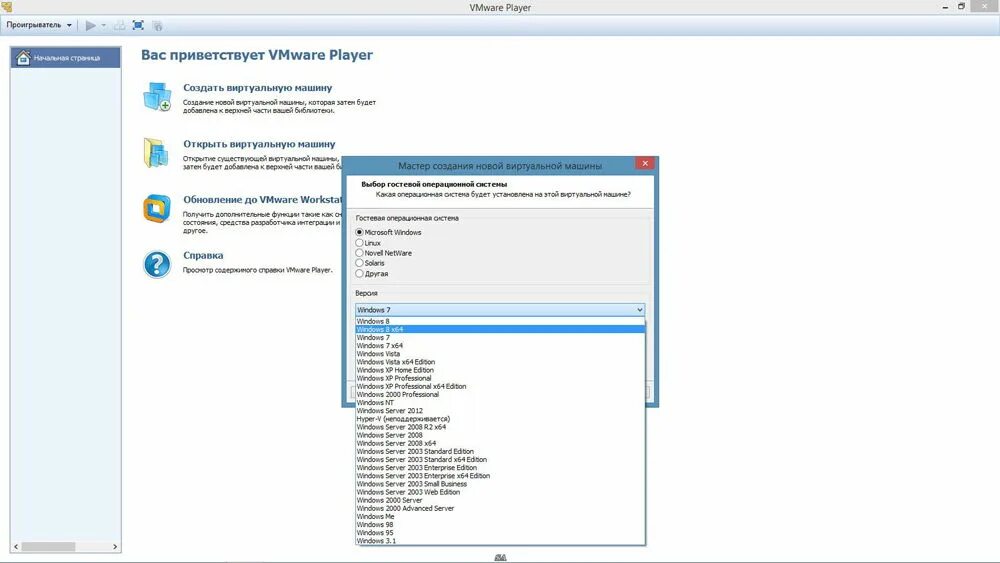
Task: Expand the power options arrow beside Play
Action: click(x=103, y=25)
